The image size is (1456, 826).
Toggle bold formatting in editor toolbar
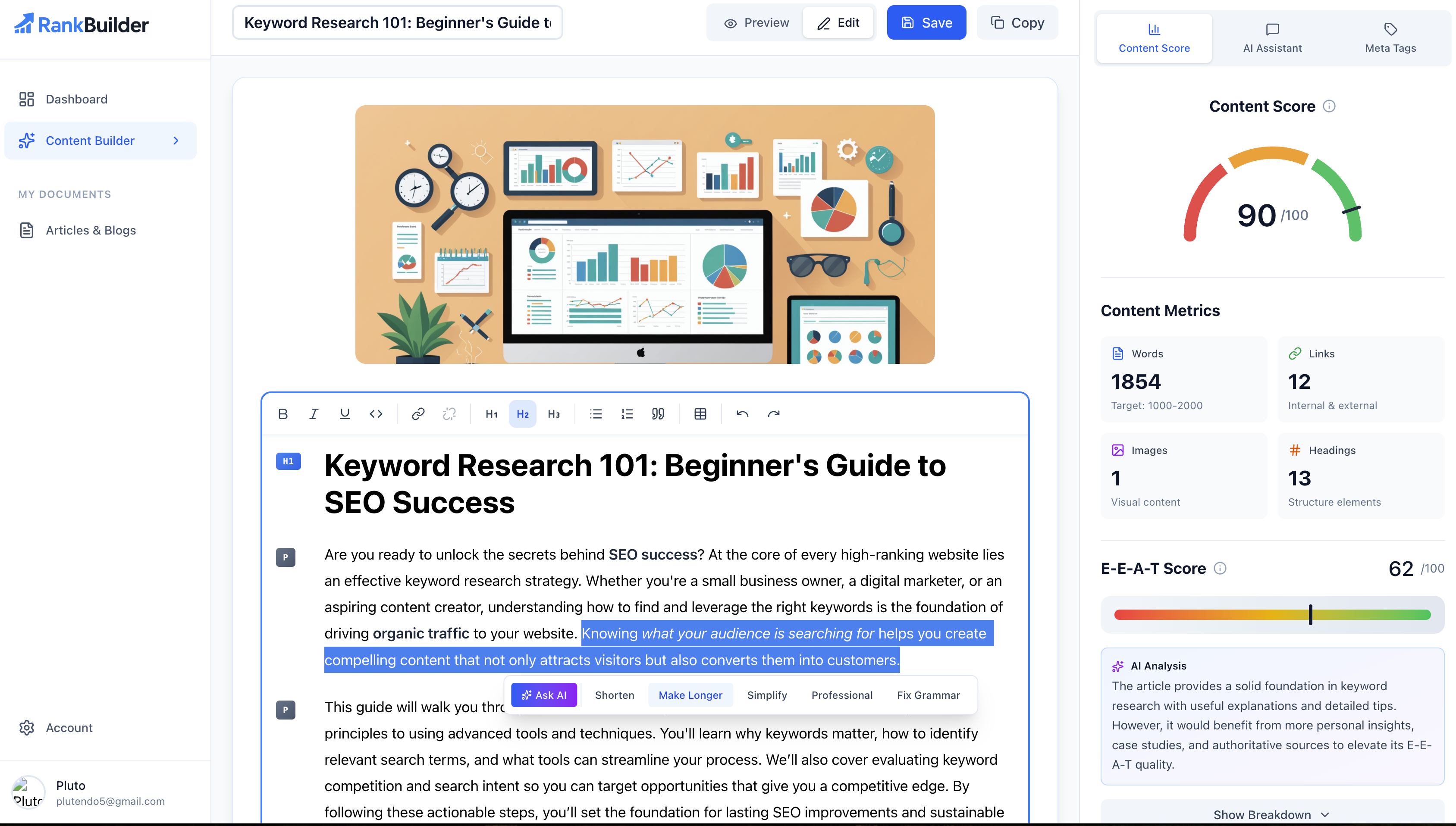[282, 414]
